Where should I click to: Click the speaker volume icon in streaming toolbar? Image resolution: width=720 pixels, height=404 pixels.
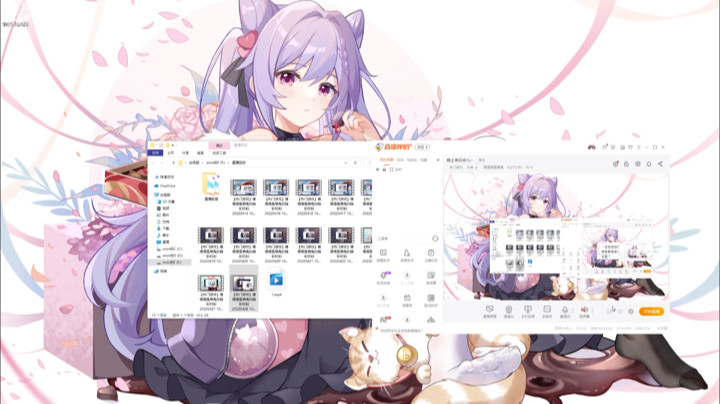(584, 312)
